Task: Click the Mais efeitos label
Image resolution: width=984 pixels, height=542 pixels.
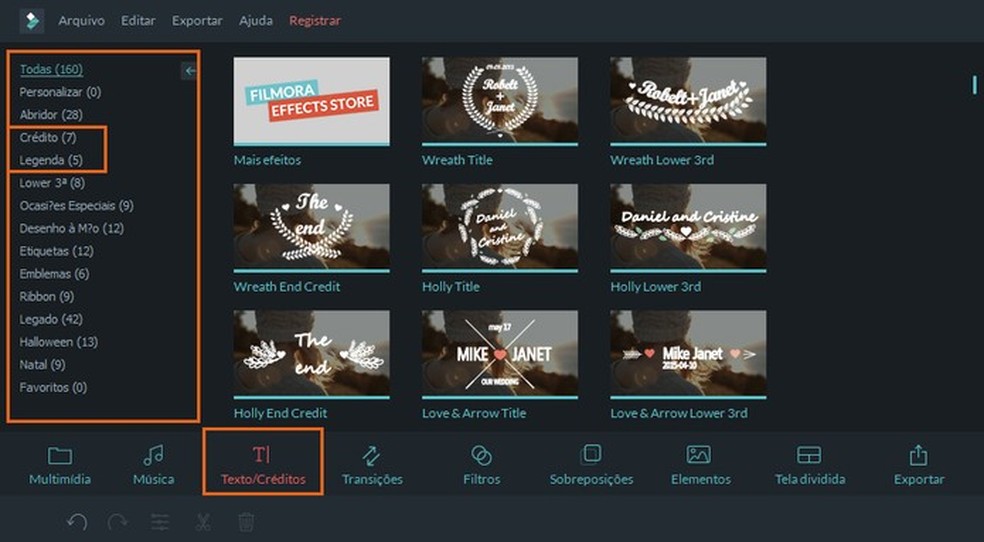Action: (x=267, y=160)
